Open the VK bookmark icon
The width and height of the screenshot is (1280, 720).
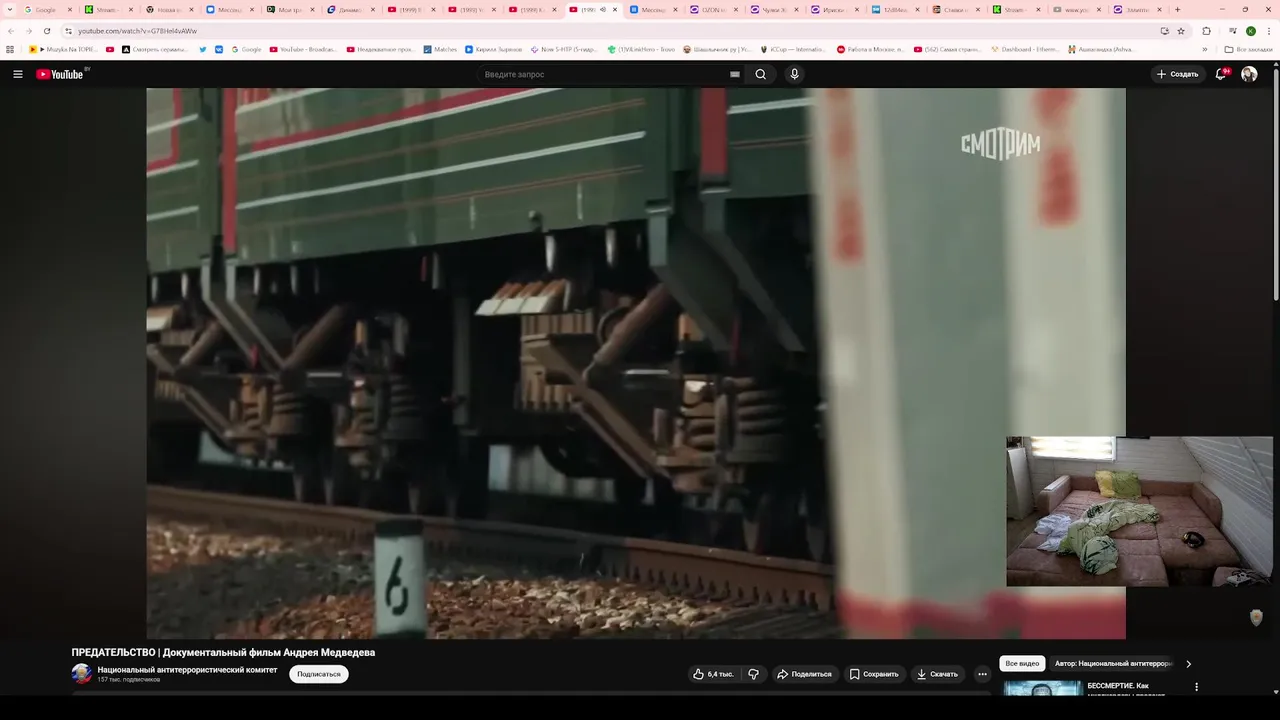coord(219,49)
